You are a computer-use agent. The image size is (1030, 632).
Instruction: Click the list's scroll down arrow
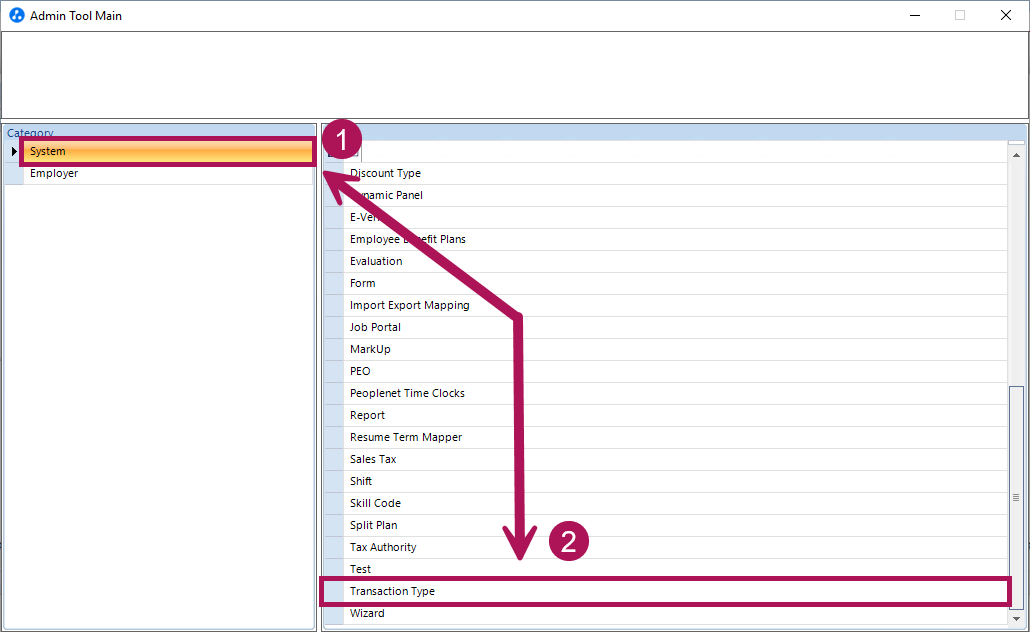tap(1016, 618)
